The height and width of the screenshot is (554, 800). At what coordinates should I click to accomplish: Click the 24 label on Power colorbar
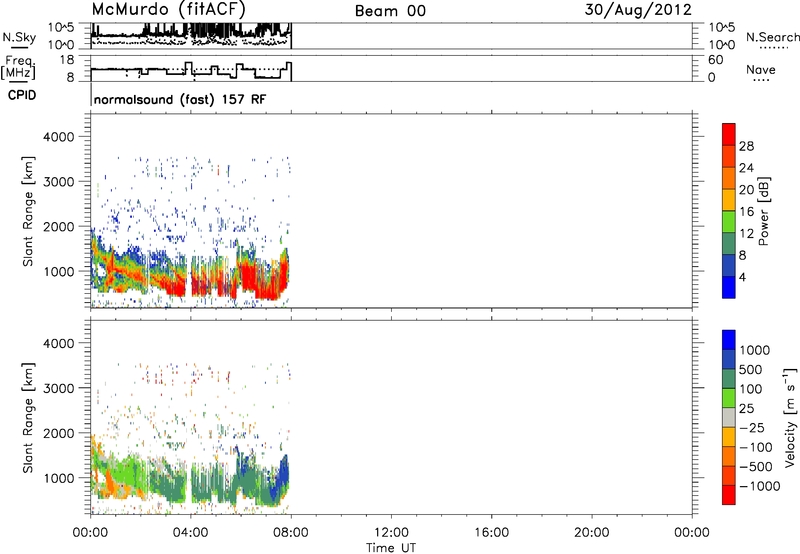coord(746,168)
